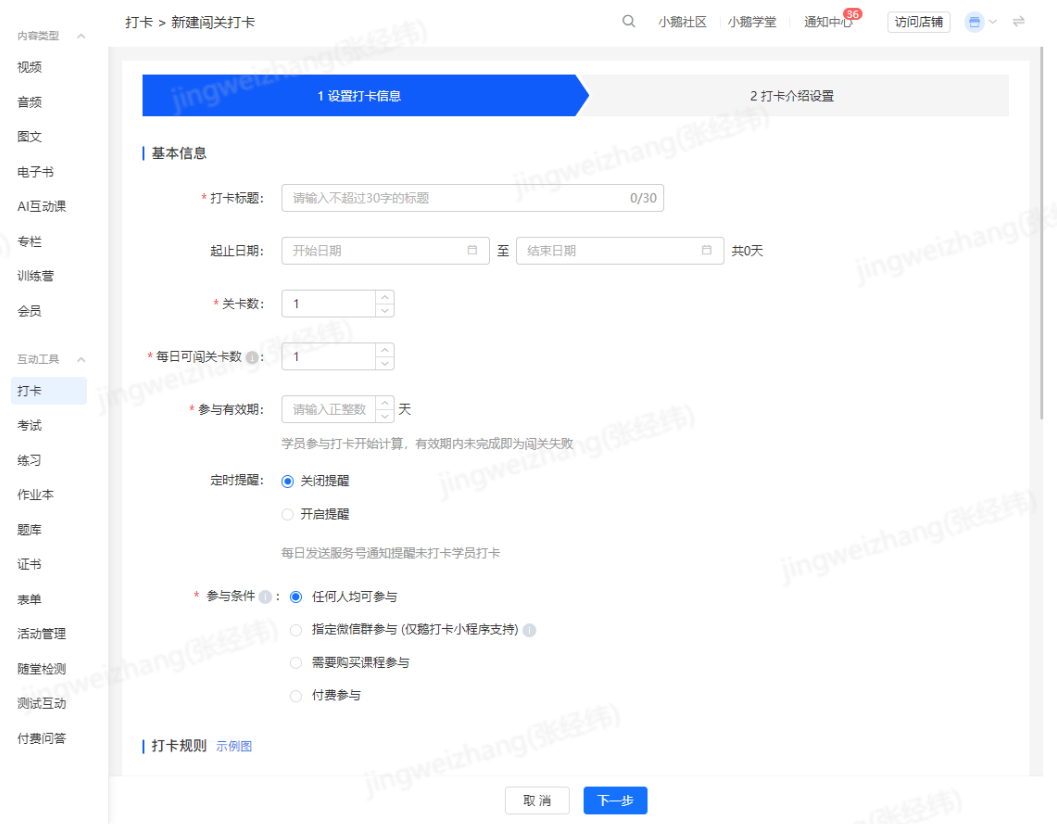This screenshot has height=824, width=1057.
Task: Choose 需要购买课程参与 radio option
Action: click(295, 663)
